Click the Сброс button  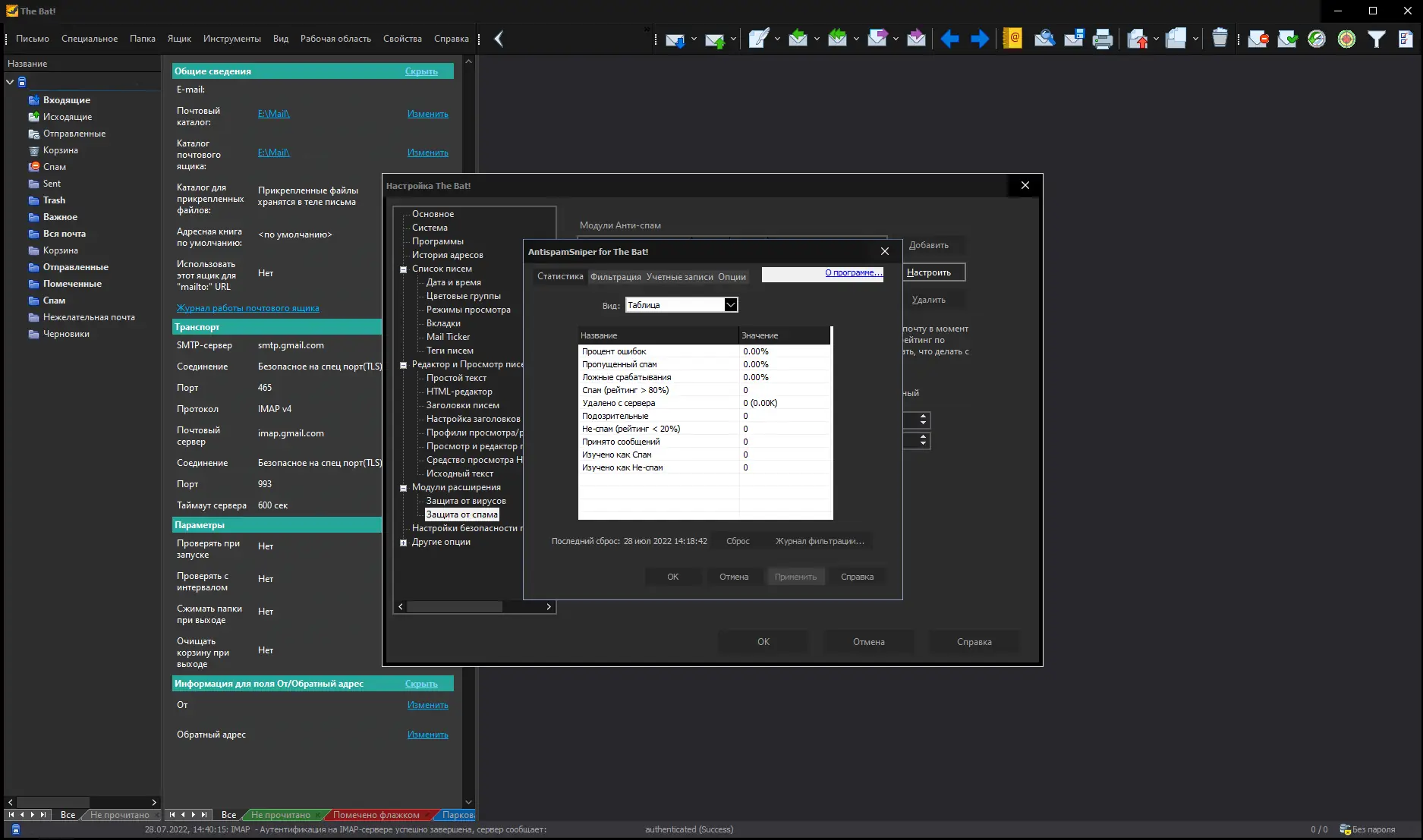click(x=738, y=541)
